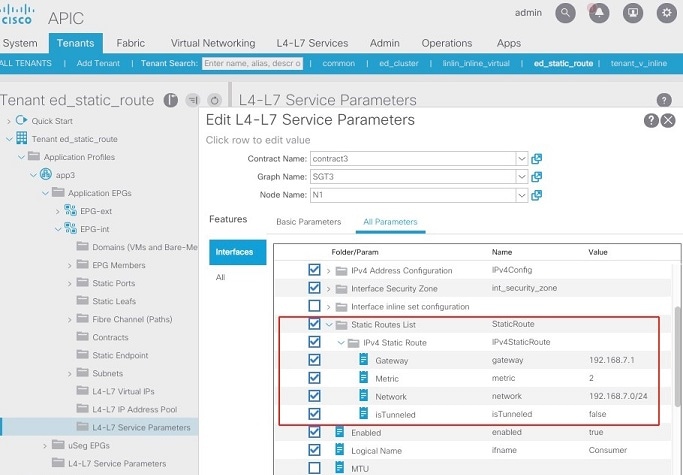The height and width of the screenshot is (475, 683).
Task: Click the Tenant Search input field
Action: (252, 63)
